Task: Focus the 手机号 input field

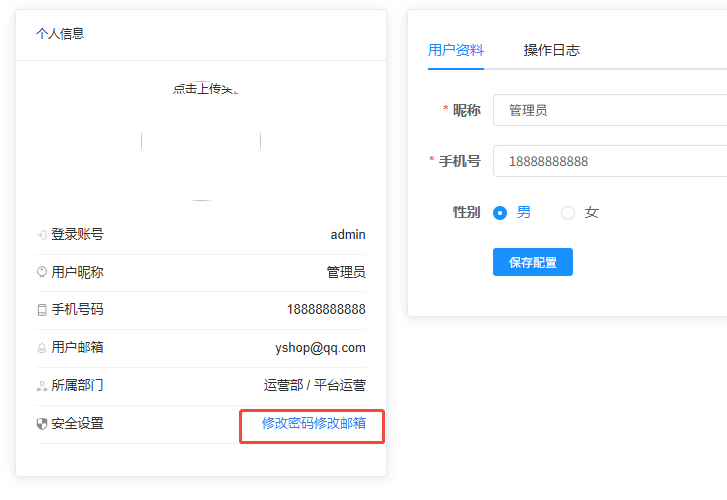Action: tap(610, 161)
